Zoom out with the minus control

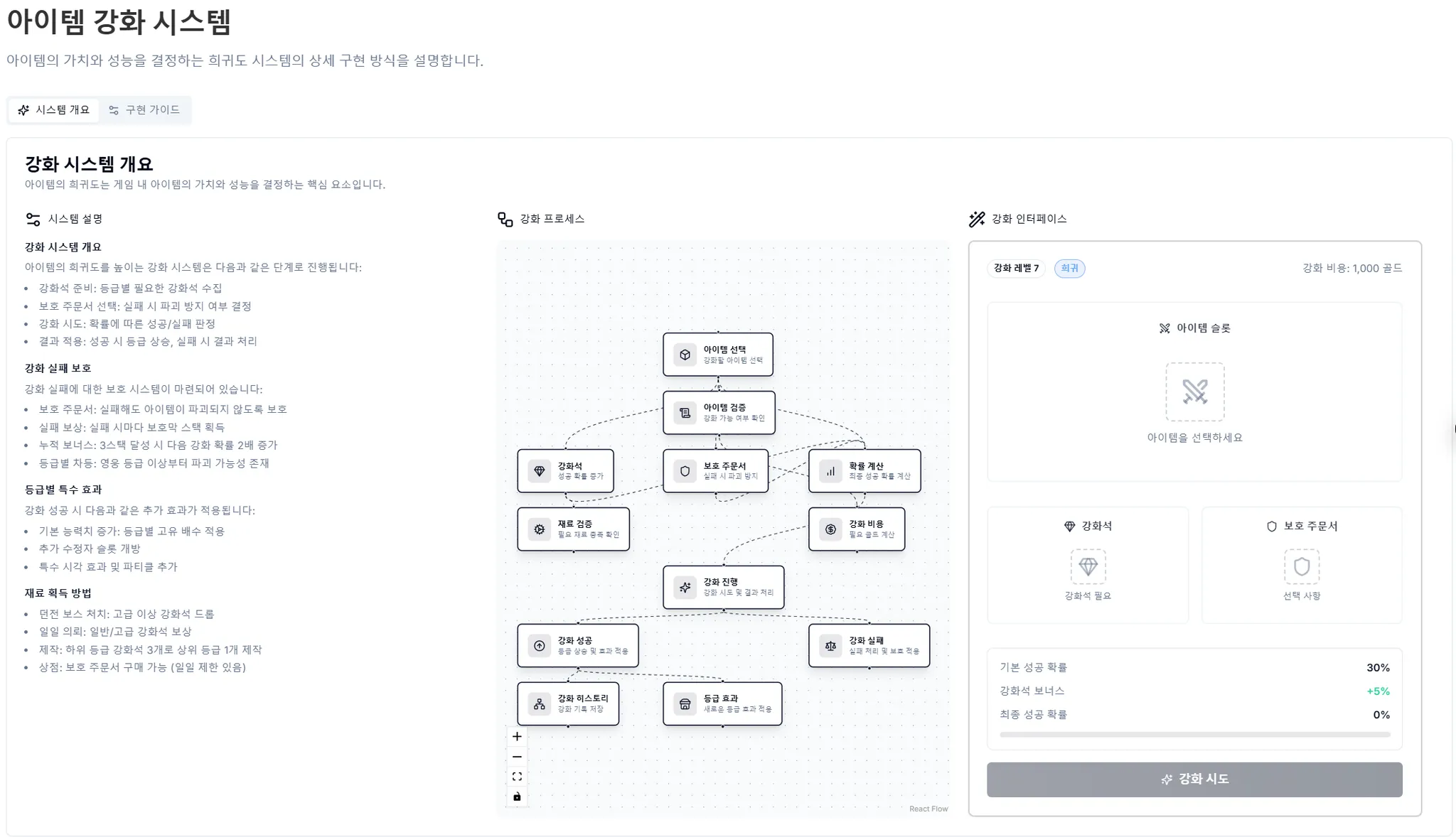pos(517,757)
